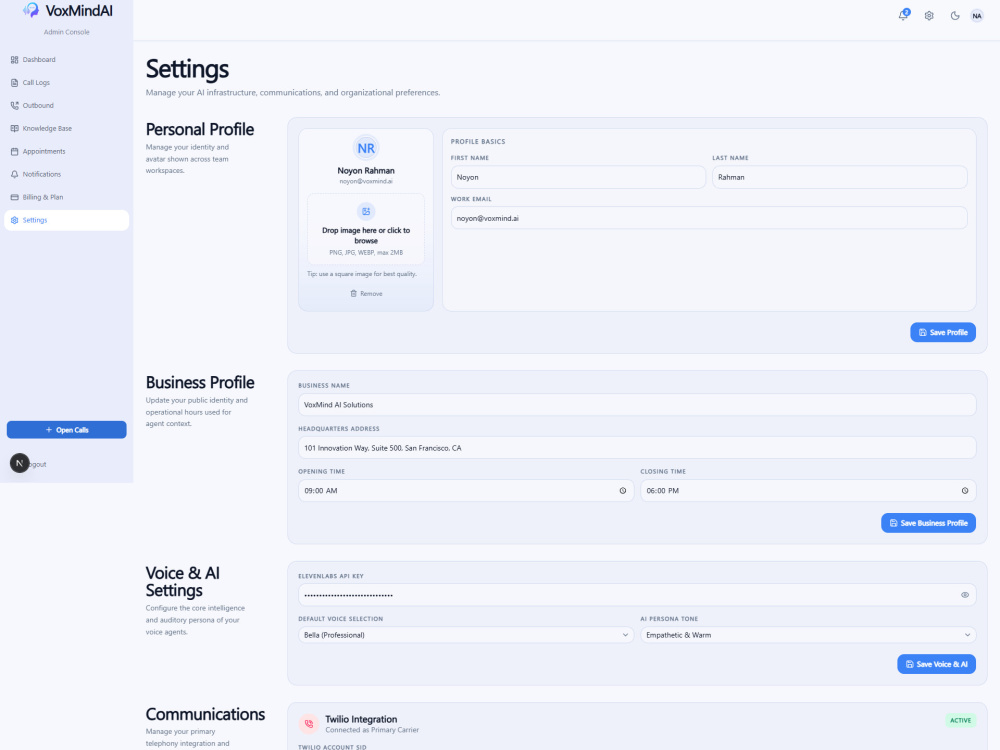Click the Dashboard sidebar icon
The height and width of the screenshot is (750, 1000).
tap(15, 59)
